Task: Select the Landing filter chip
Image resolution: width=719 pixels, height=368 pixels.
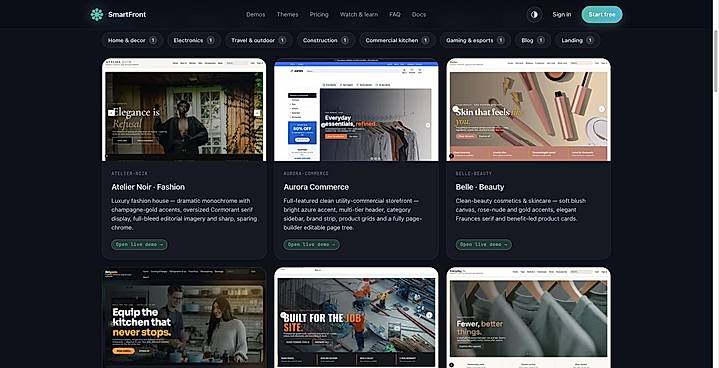Action: pos(577,40)
